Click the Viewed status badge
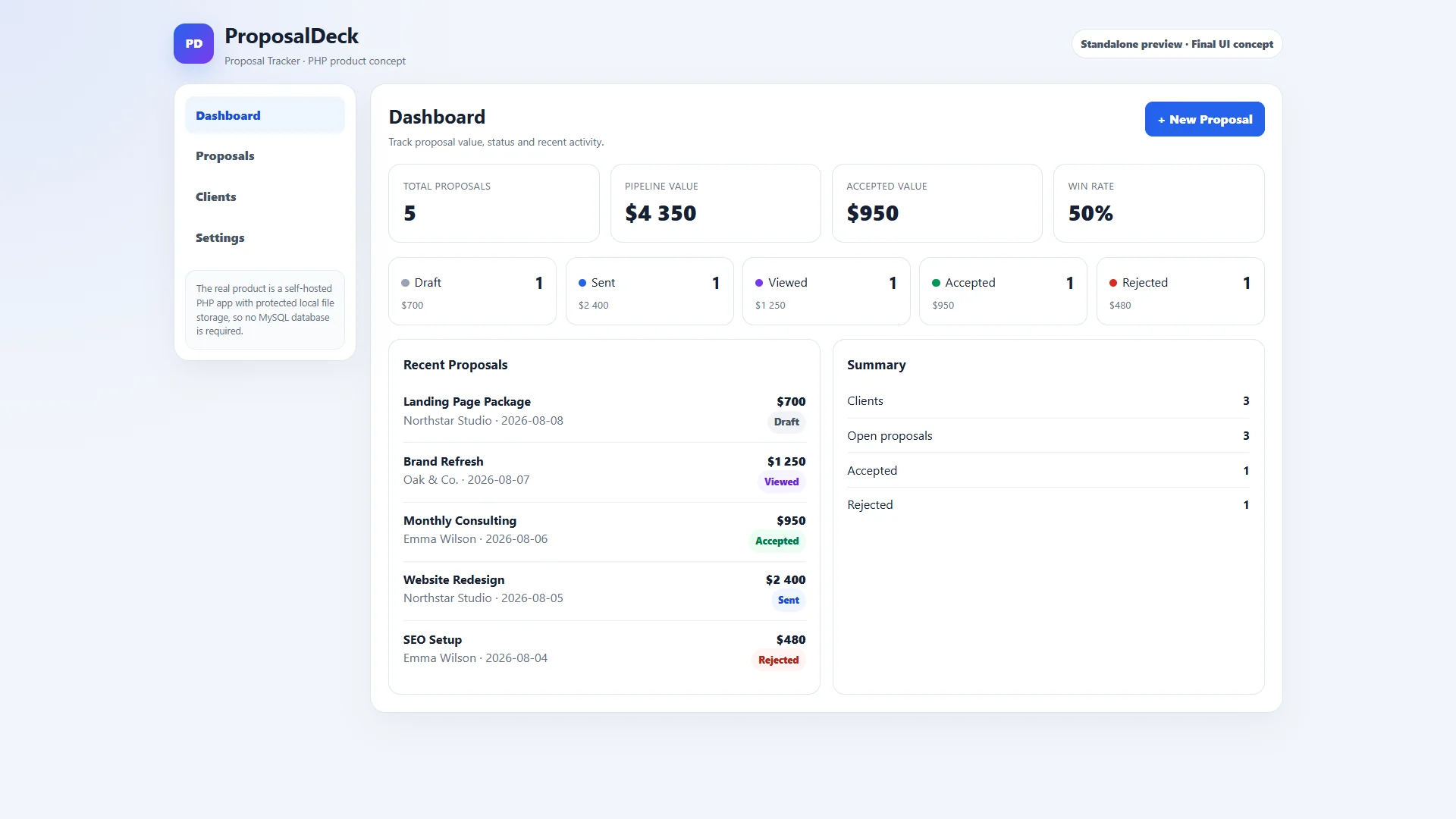 (x=781, y=482)
